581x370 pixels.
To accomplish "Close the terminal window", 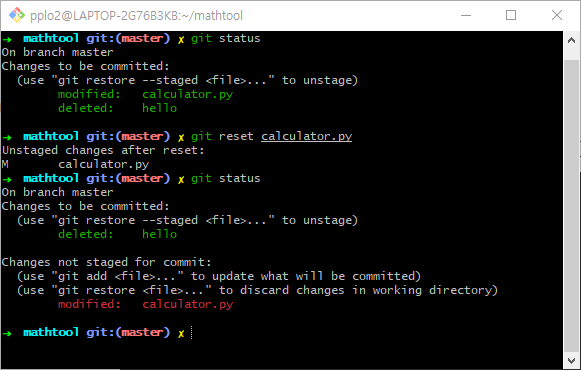I will [x=557, y=15].
